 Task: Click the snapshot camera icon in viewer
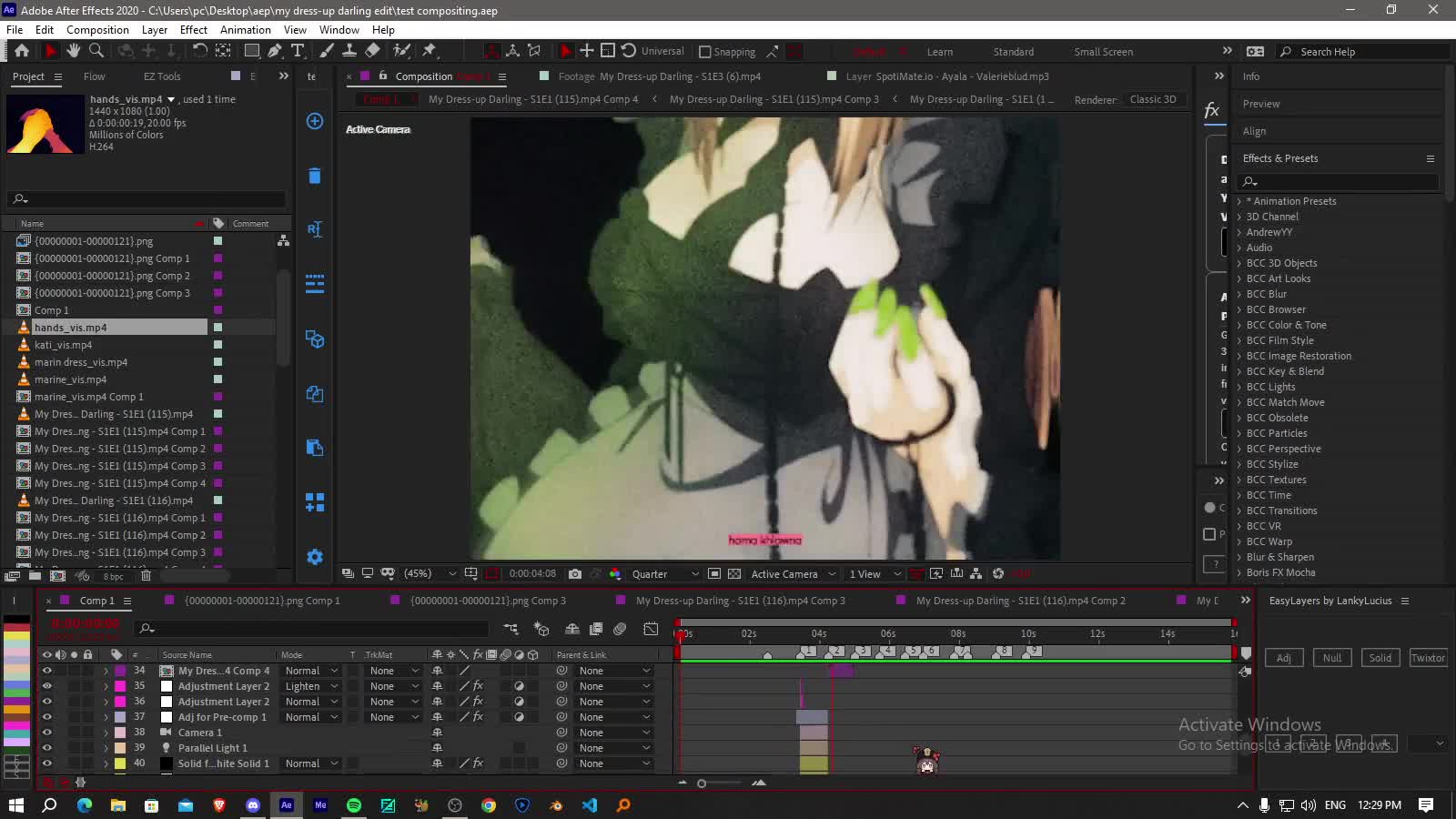point(575,573)
